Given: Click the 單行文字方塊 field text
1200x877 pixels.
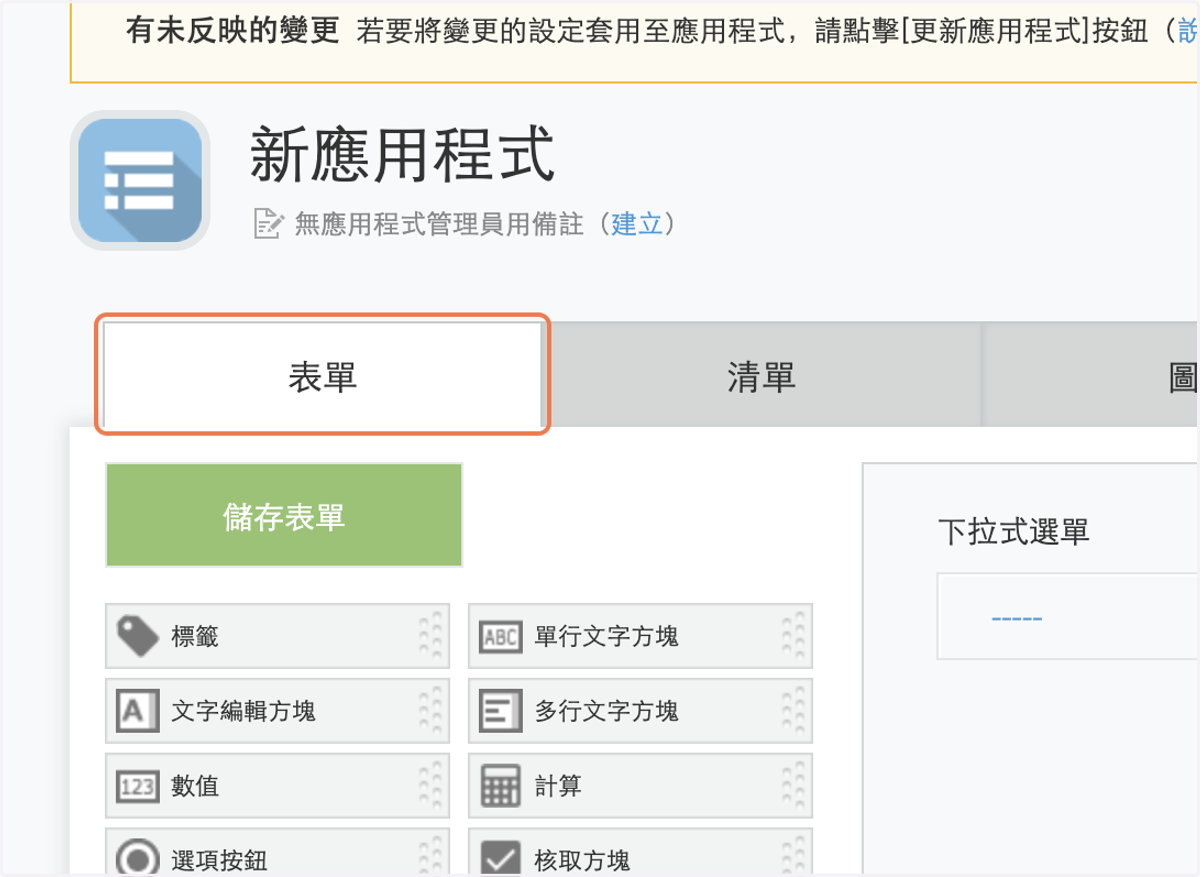Looking at the screenshot, I should click(x=606, y=636).
